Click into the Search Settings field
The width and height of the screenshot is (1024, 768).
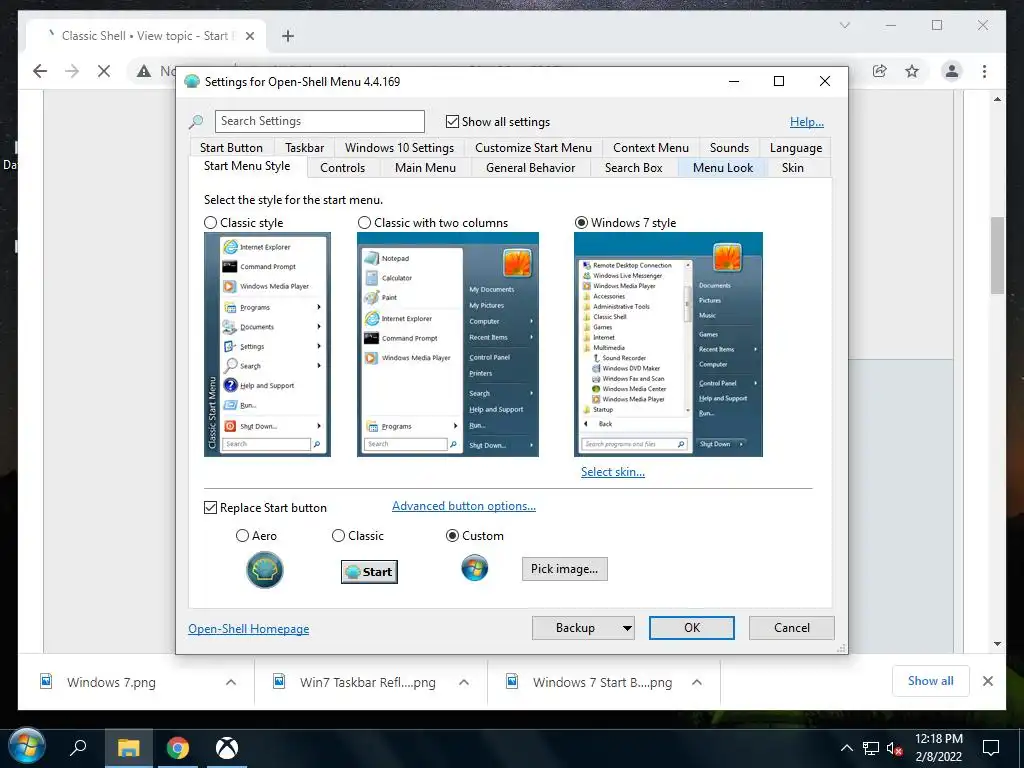point(319,121)
